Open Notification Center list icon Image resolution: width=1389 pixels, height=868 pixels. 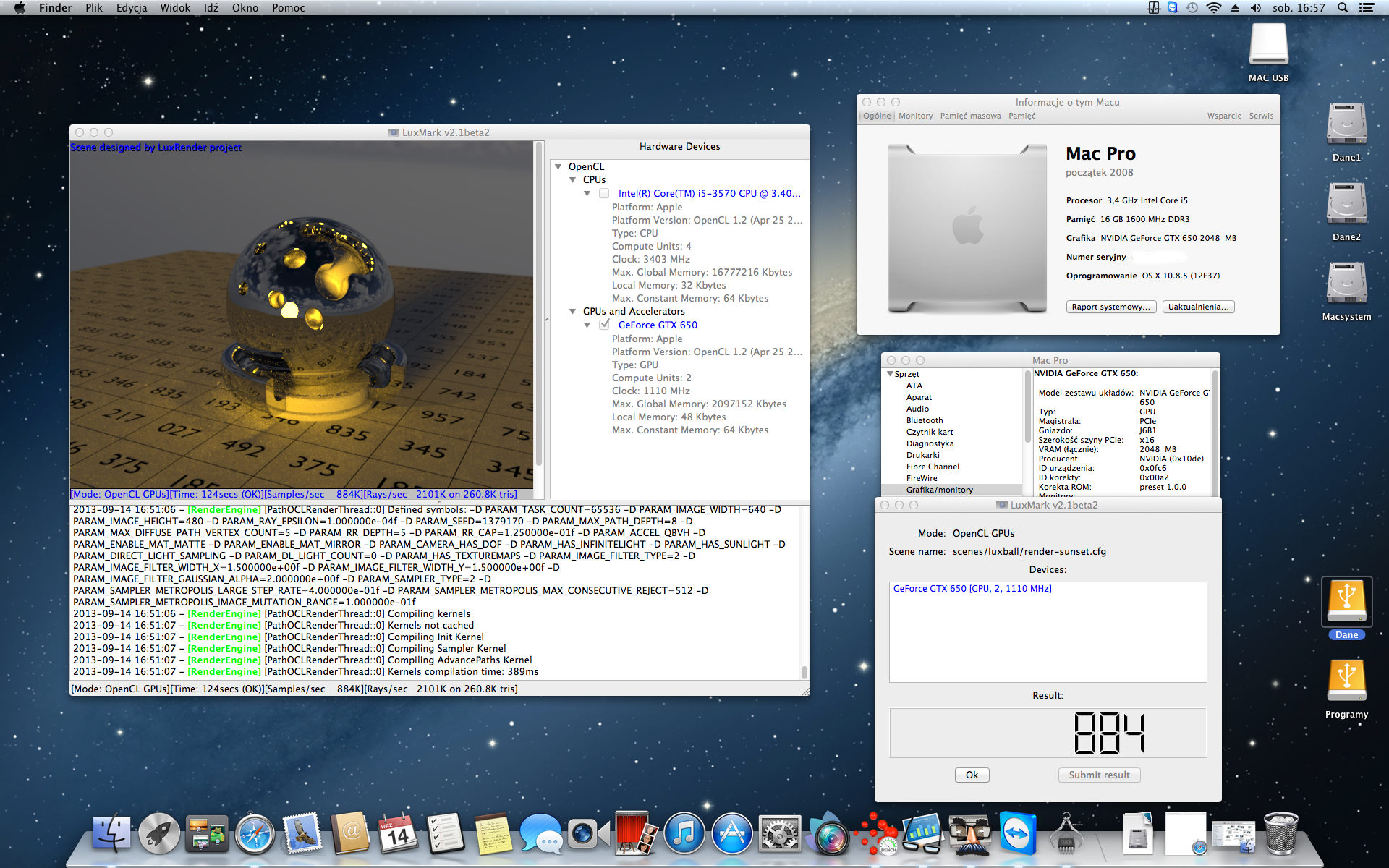[1367, 8]
